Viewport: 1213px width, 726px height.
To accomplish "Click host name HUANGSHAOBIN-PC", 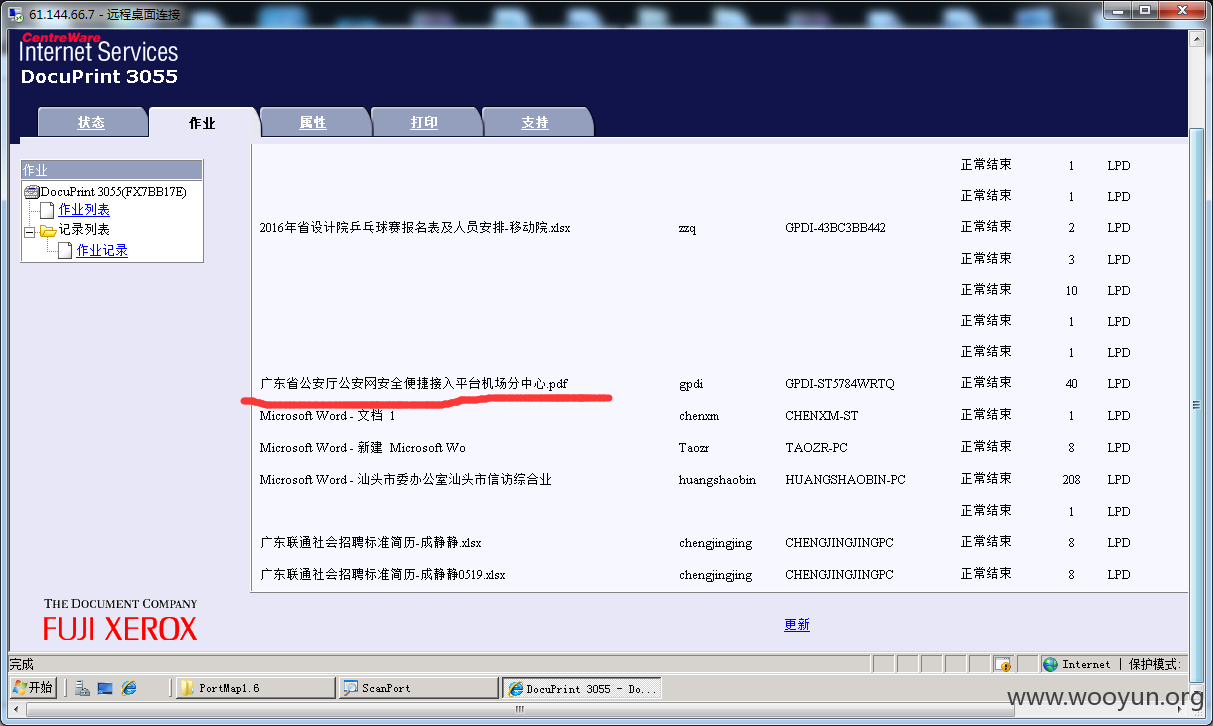I will pos(845,480).
